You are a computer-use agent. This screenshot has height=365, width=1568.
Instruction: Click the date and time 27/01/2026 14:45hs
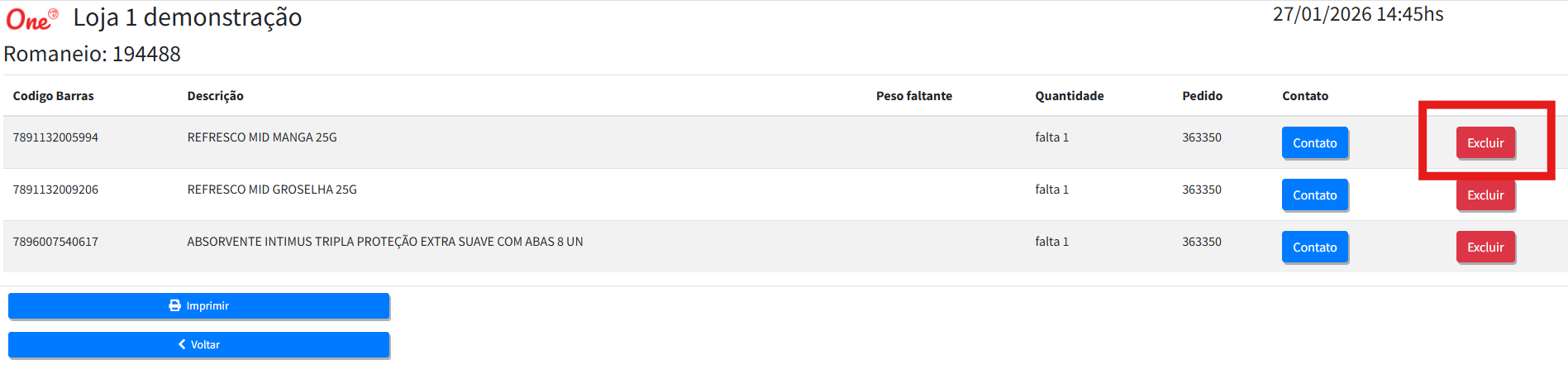click(x=1357, y=15)
